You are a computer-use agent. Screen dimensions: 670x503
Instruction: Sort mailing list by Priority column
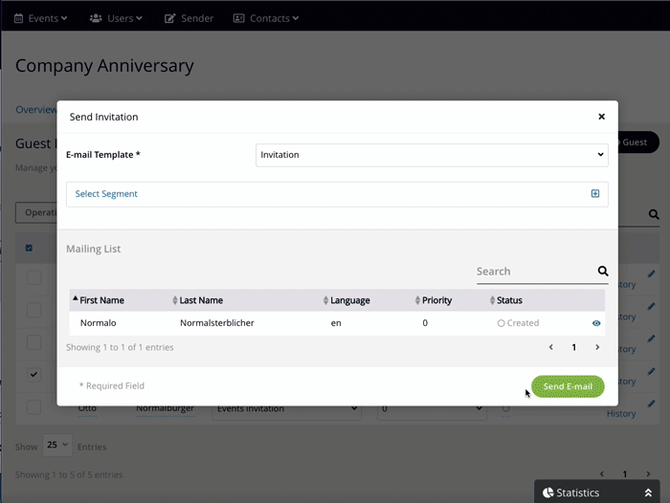point(436,300)
